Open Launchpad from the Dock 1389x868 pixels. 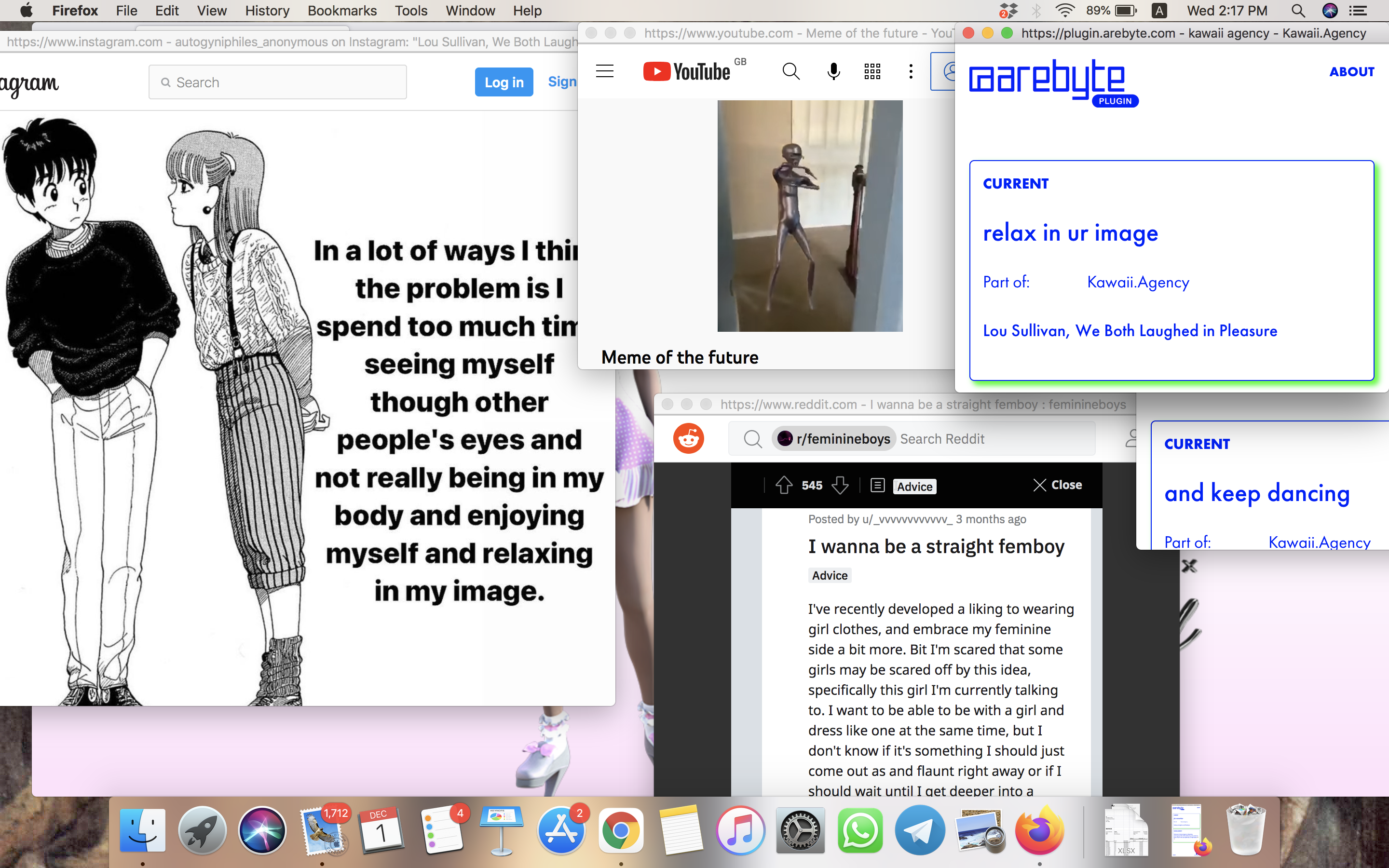(202, 830)
